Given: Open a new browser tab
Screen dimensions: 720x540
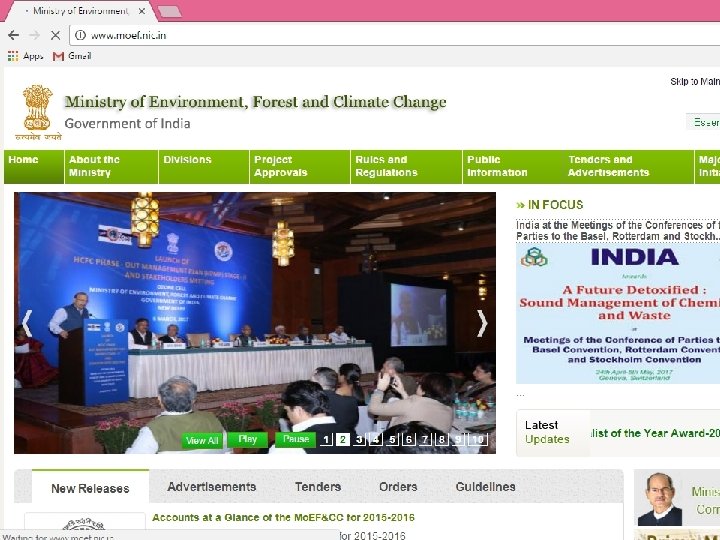Looking at the screenshot, I should (169, 11).
